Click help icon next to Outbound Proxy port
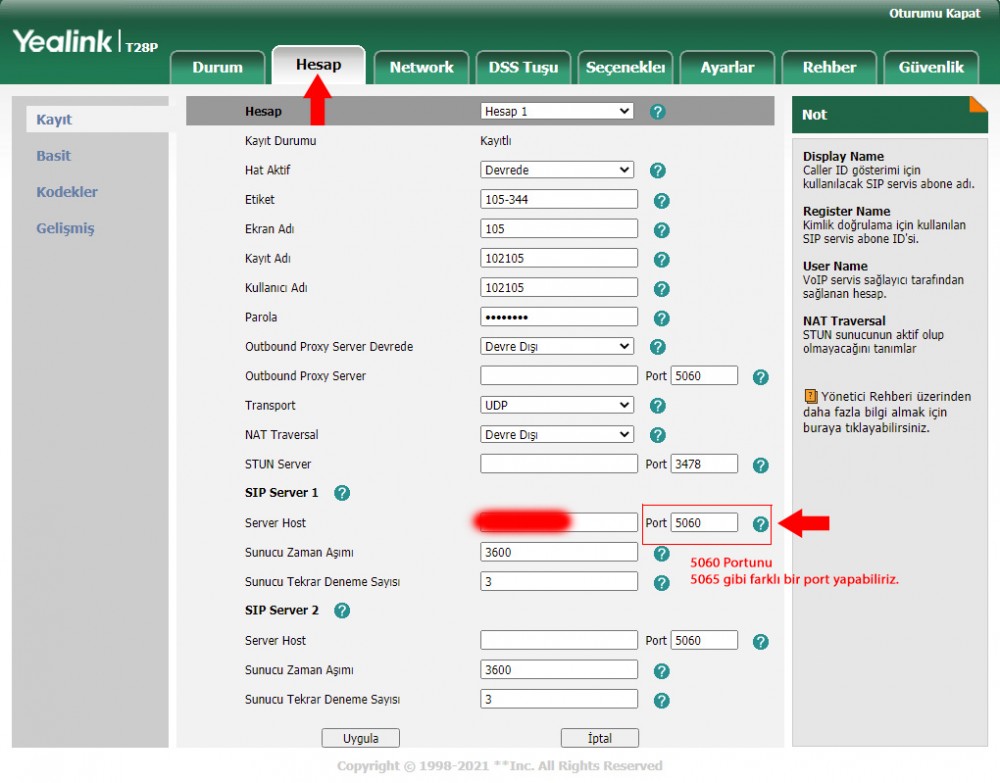1000x783 pixels. click(x=760, y=377)
